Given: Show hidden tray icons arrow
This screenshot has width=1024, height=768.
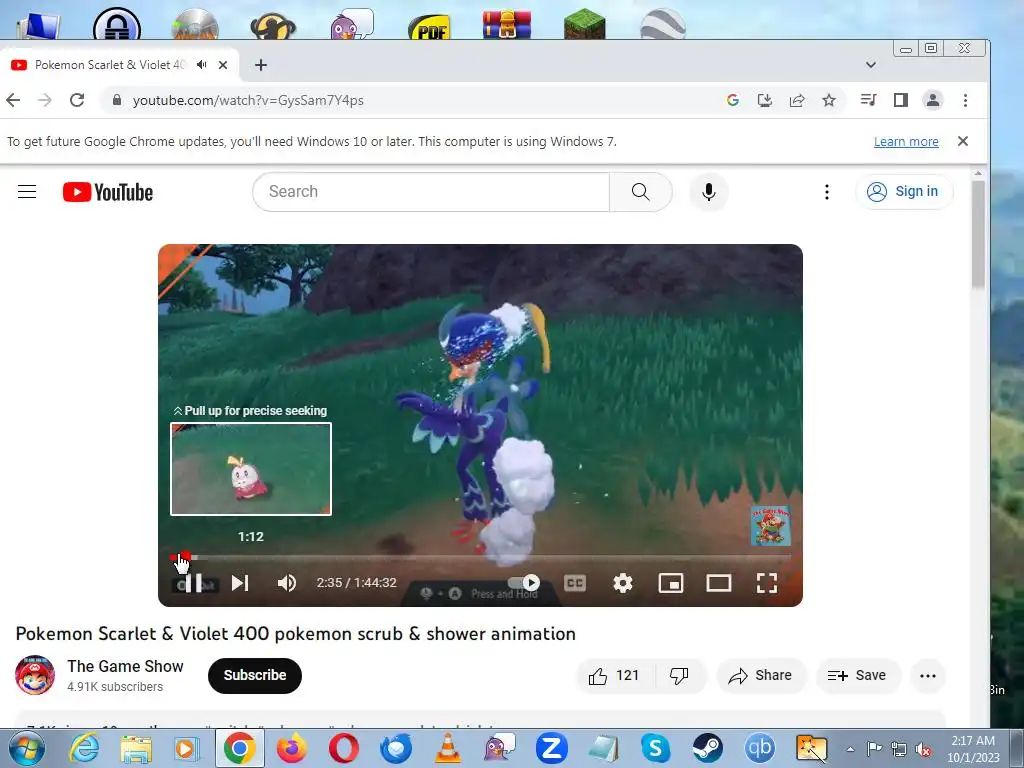Looking at the screenshot, I should coord(850,749).
